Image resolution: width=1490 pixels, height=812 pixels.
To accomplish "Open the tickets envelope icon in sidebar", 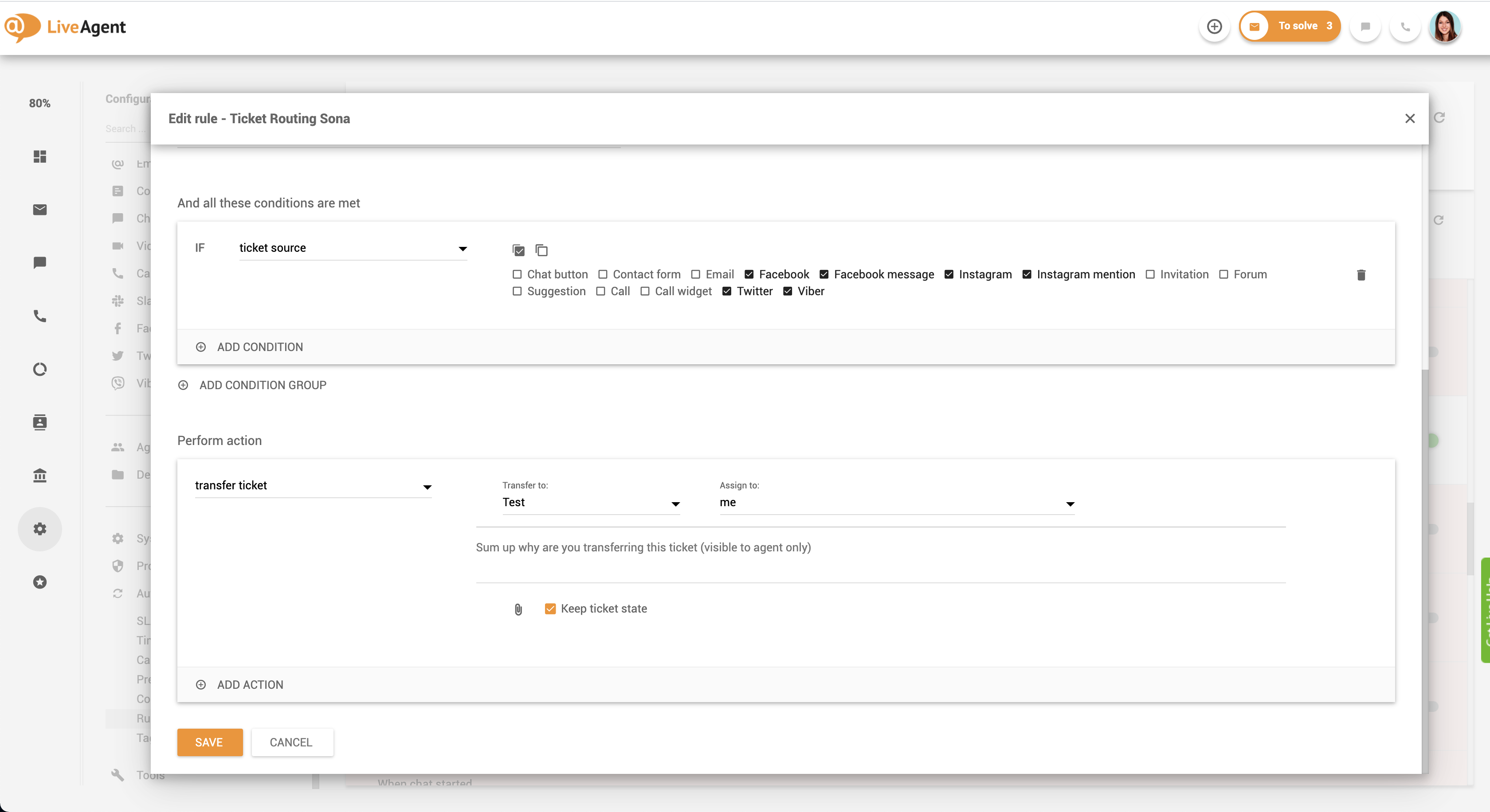I will (x=40, y=210).
